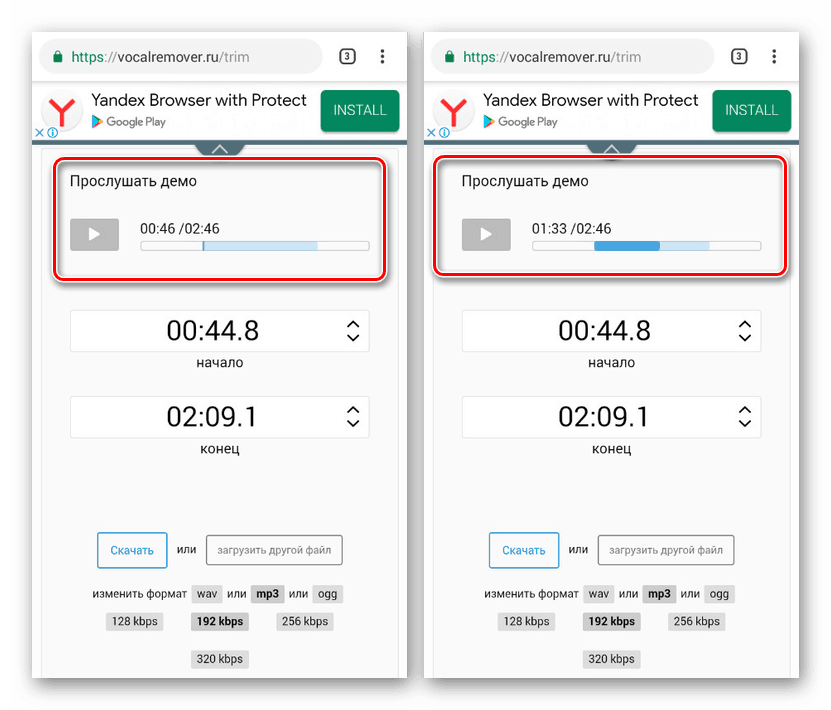This screenshot has width=831, height=710.
Task: Click the URL address bar in the left browser
Action: (x=181, y=57)
